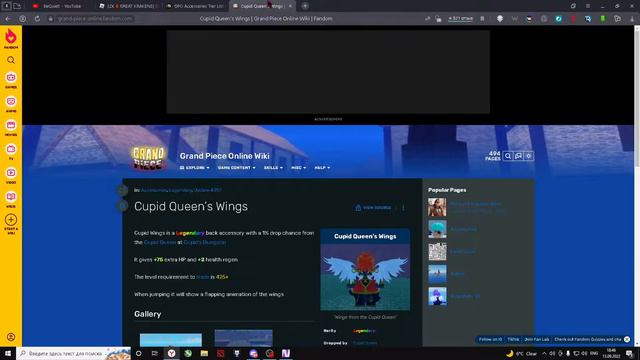Image resolution: width=640 pixels, height=360 pixels.
Task: Open the teal-haired popular page thumbnail
Action: click(x=437, y=229)
